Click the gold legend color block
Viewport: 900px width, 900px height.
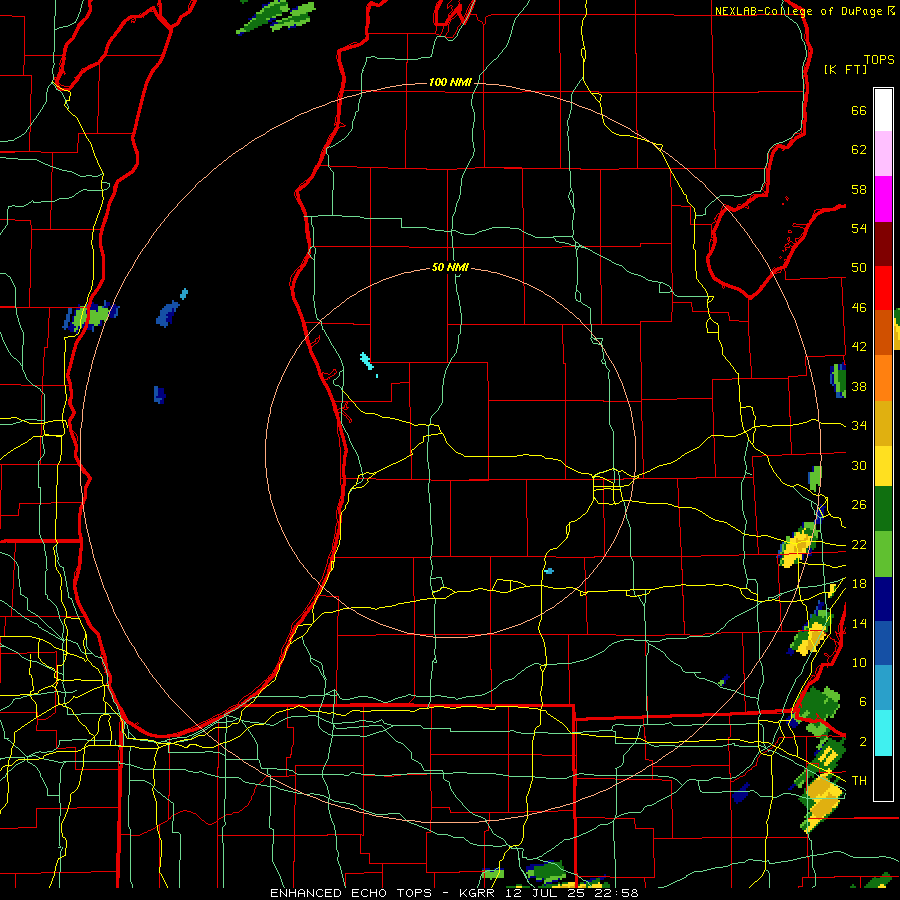(x=883, y=424)
